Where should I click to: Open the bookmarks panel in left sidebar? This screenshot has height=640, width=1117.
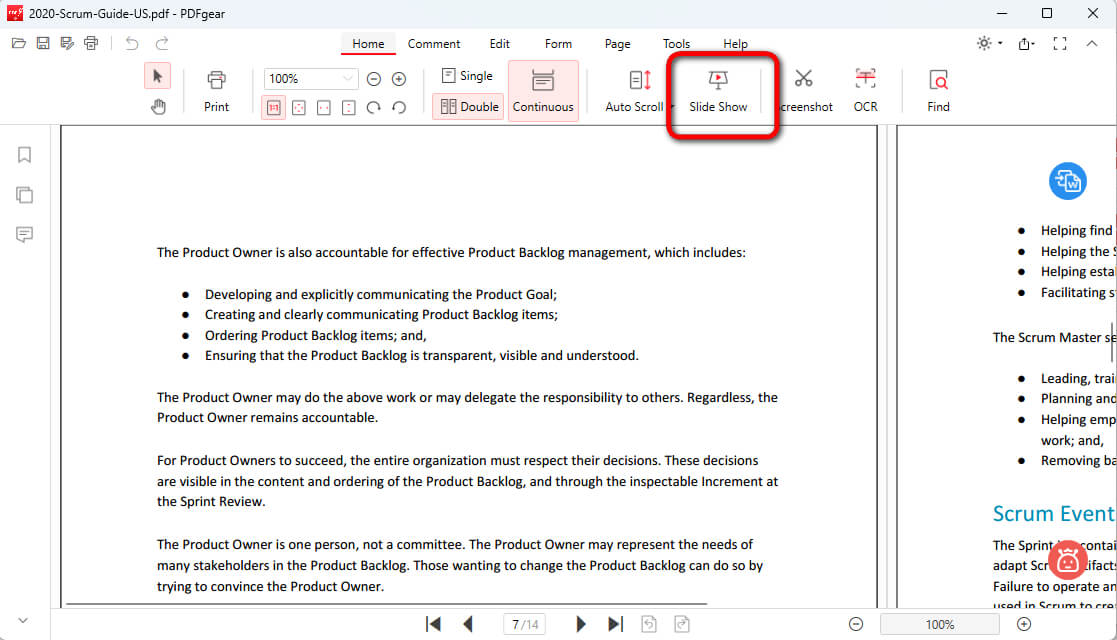(x=25, y=154)
